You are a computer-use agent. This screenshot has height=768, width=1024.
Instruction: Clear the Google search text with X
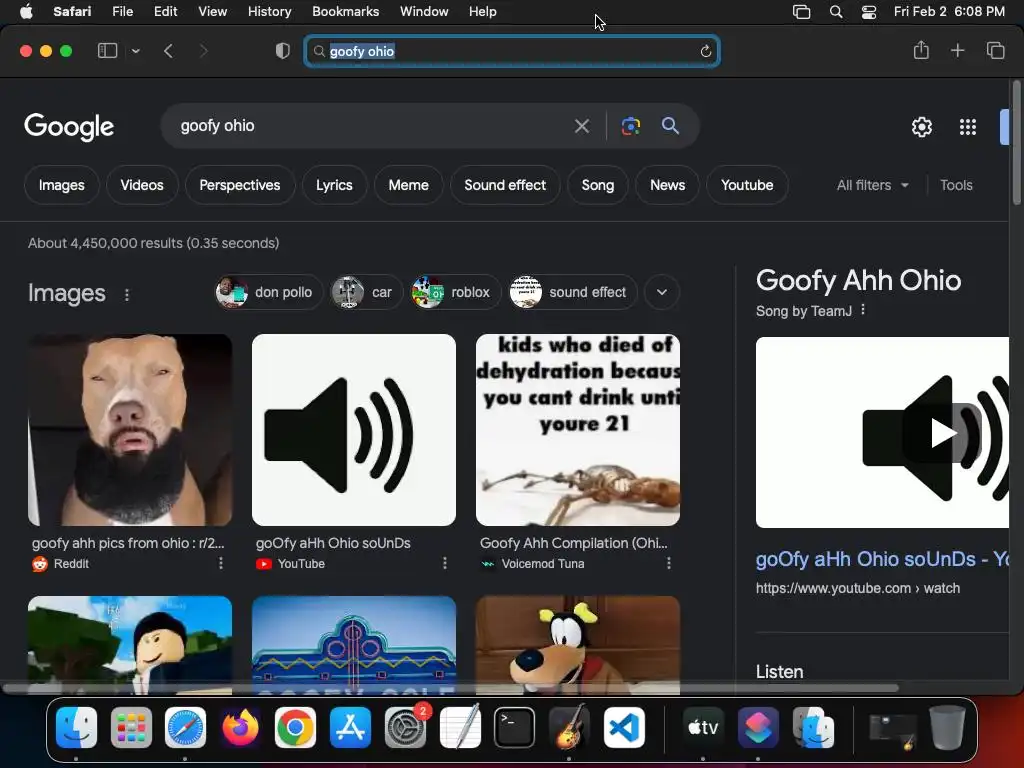[x=581, y=126]
